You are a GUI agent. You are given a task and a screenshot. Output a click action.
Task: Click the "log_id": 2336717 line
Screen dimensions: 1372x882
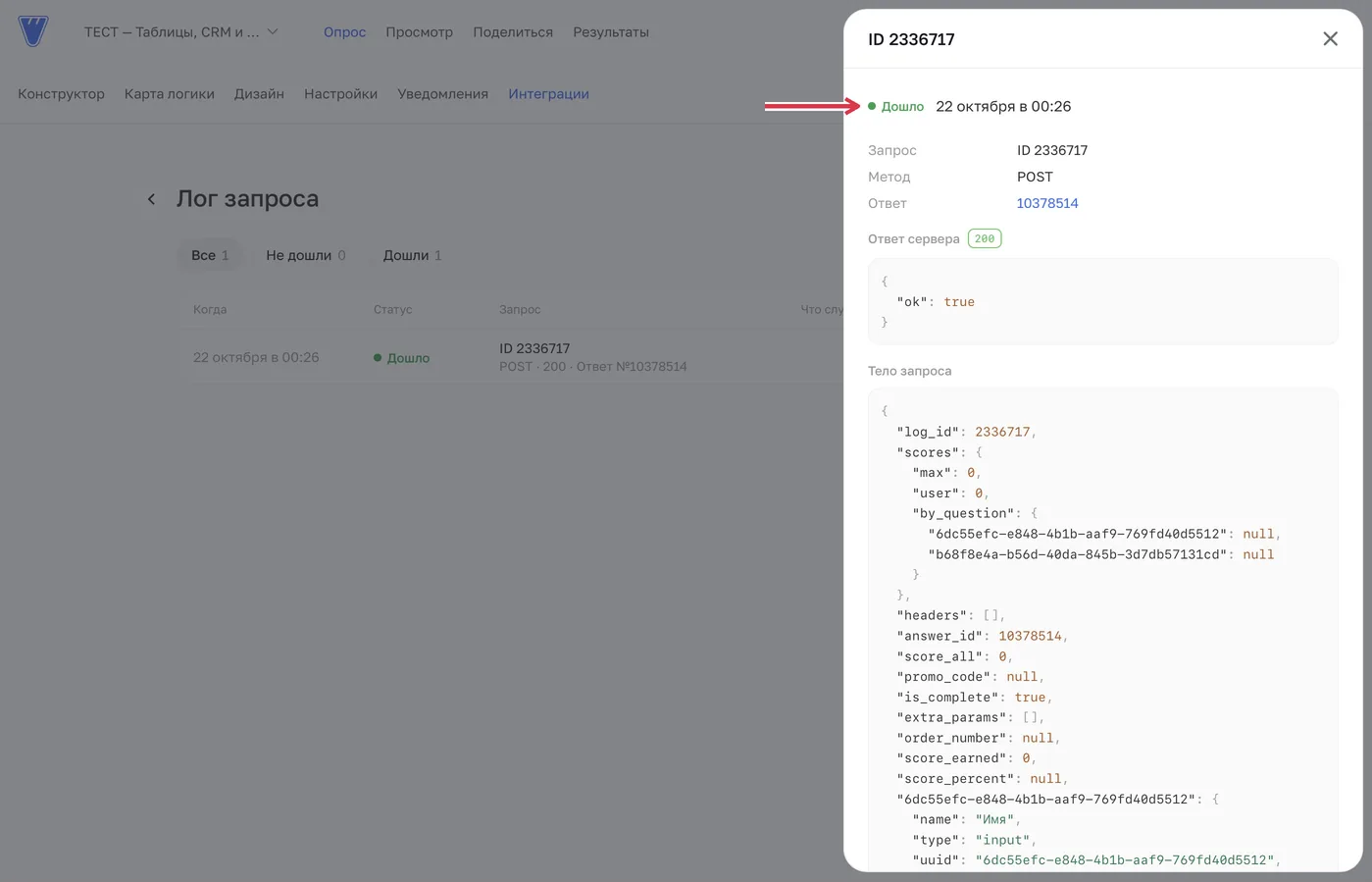point(966,432)
